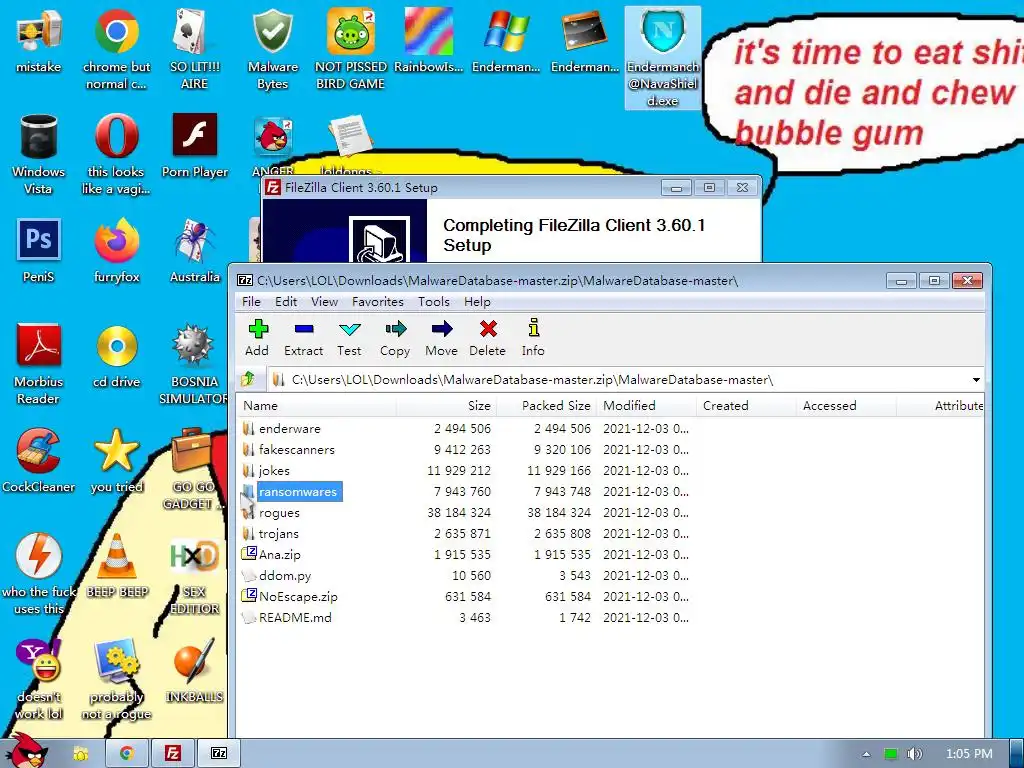Click the 'furryfox' Firefox desktop icon
The height and width of the screenshot is (768, 1024).
pyautogui.click(x=116, y=251)
